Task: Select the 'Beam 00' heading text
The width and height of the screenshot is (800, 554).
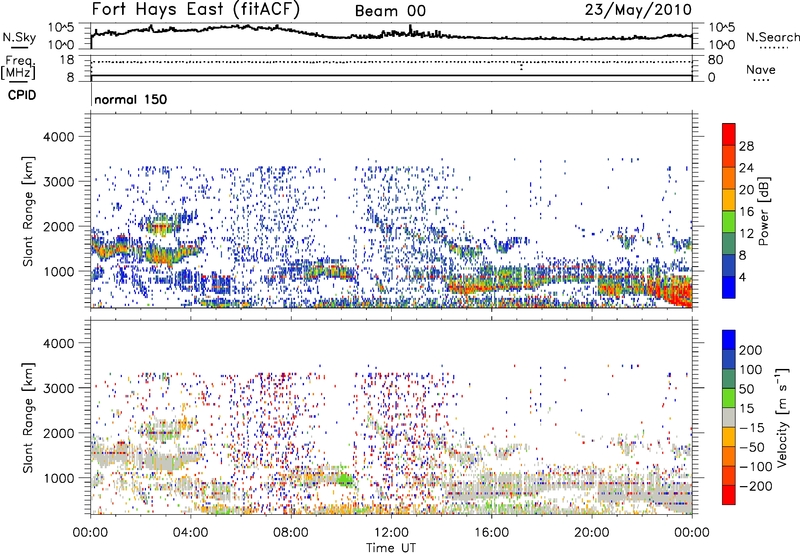Action: [390, 11]
